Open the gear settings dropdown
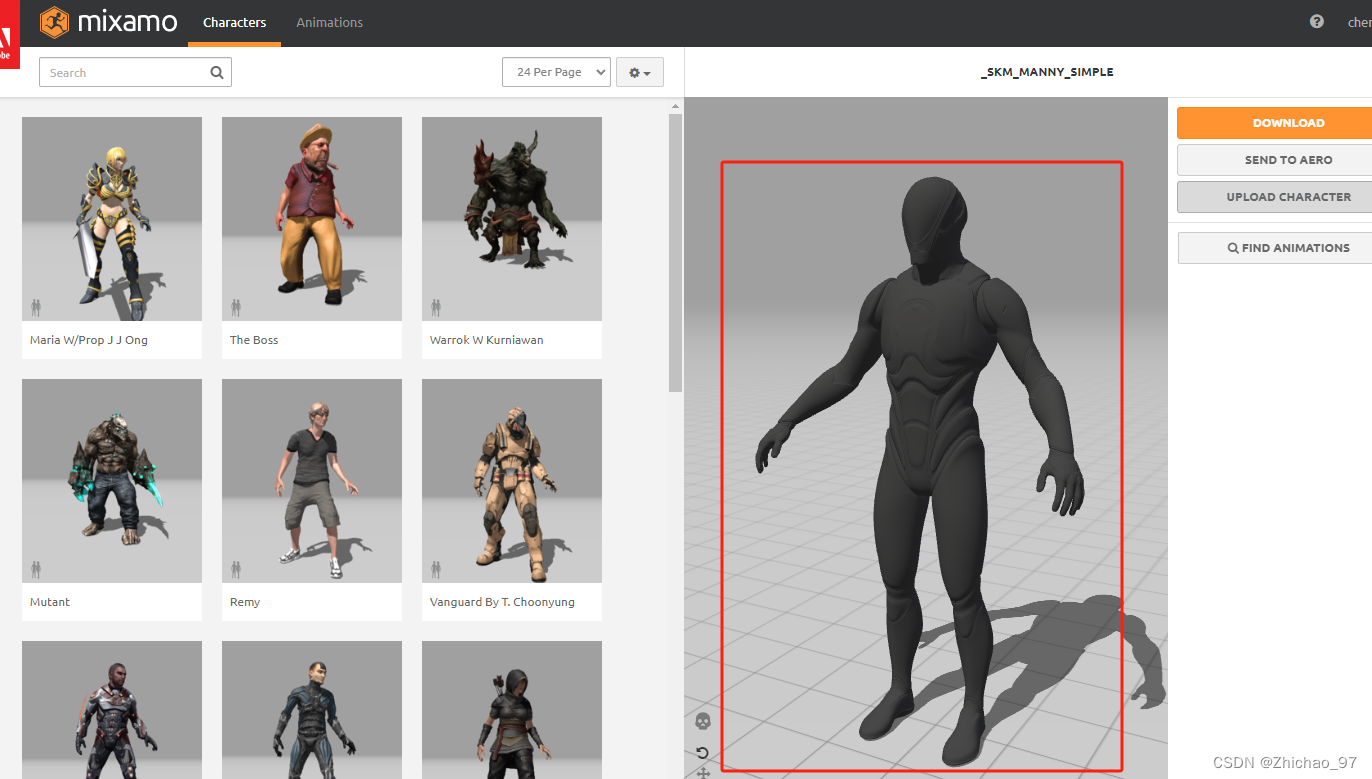1372x779 pixels. 640,72
